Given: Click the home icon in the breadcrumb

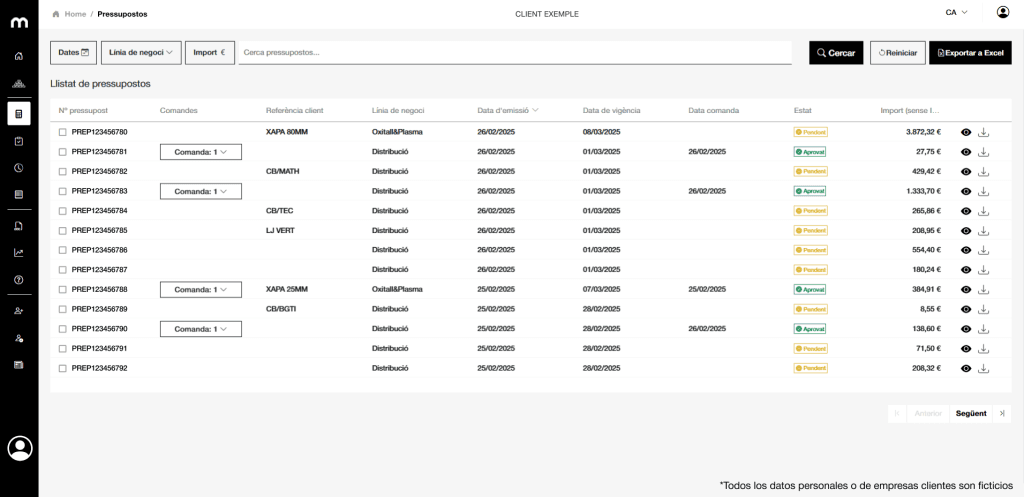Looking at the screenshot, I should point(56,14).
